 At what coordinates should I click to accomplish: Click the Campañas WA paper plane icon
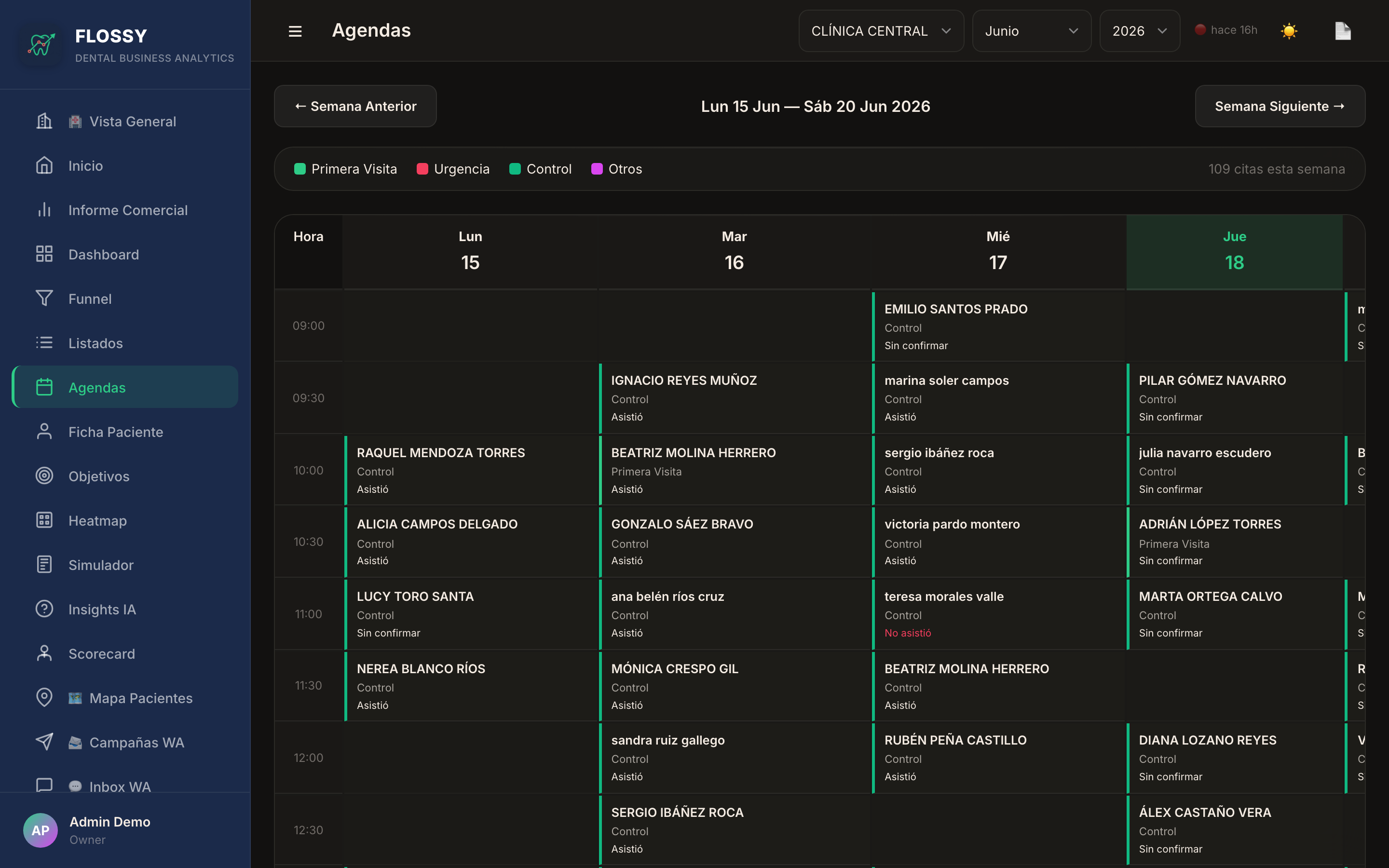(44, 742)
